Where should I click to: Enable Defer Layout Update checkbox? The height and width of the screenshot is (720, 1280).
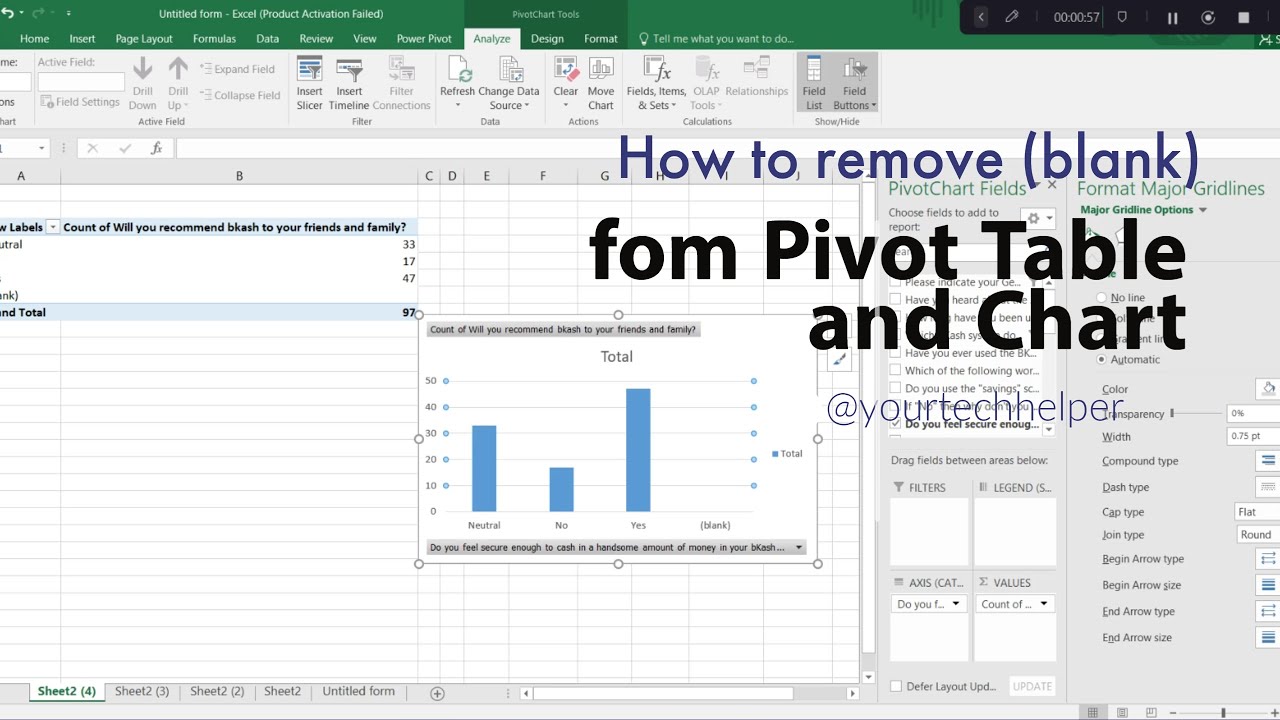tap(896, 686)
